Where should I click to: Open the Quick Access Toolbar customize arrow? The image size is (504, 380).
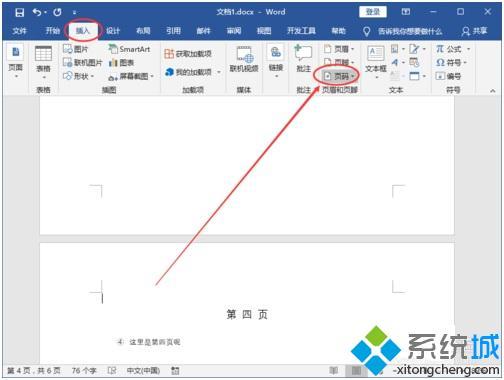[x=75, y=13]
